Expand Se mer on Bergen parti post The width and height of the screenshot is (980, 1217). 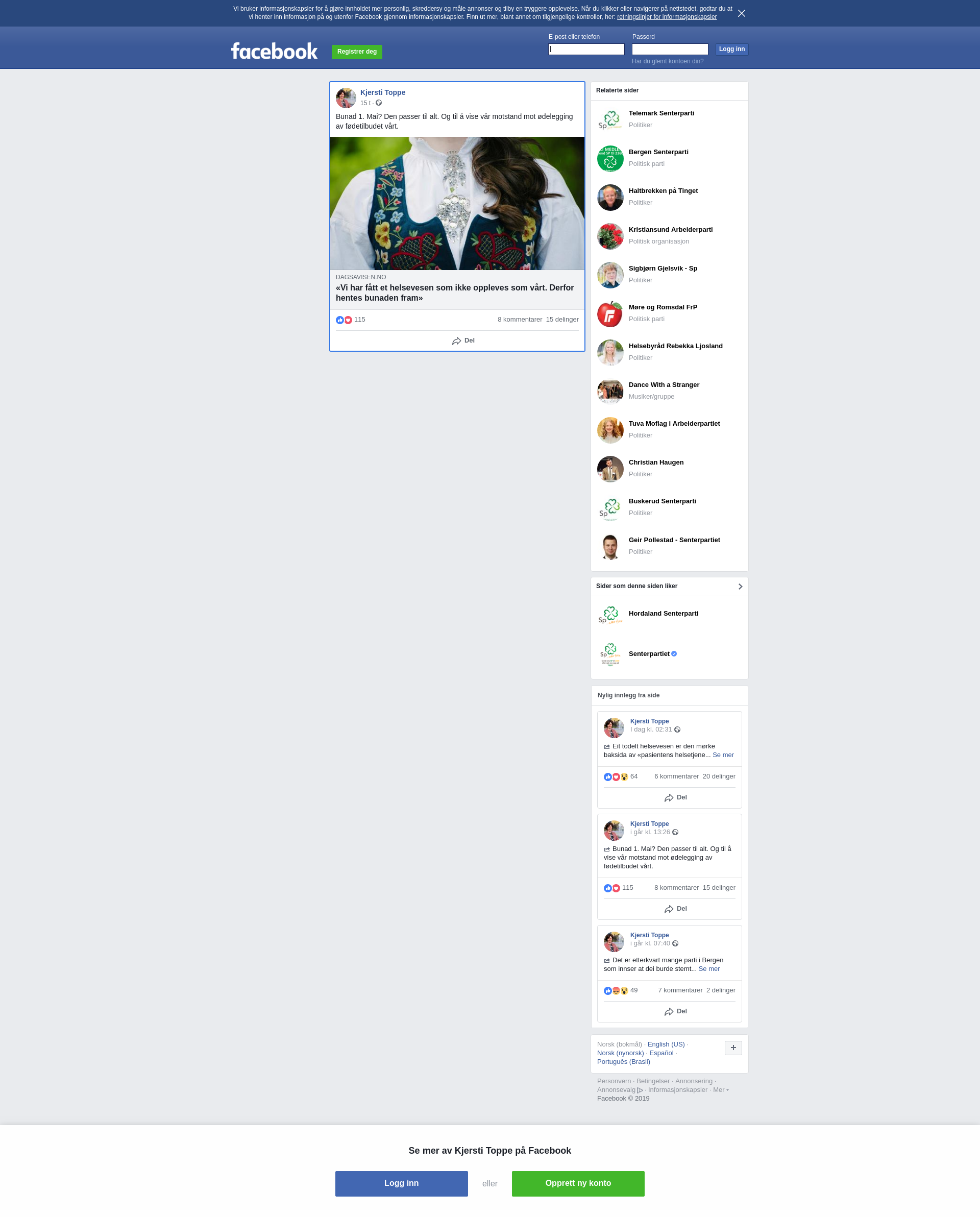708,968
